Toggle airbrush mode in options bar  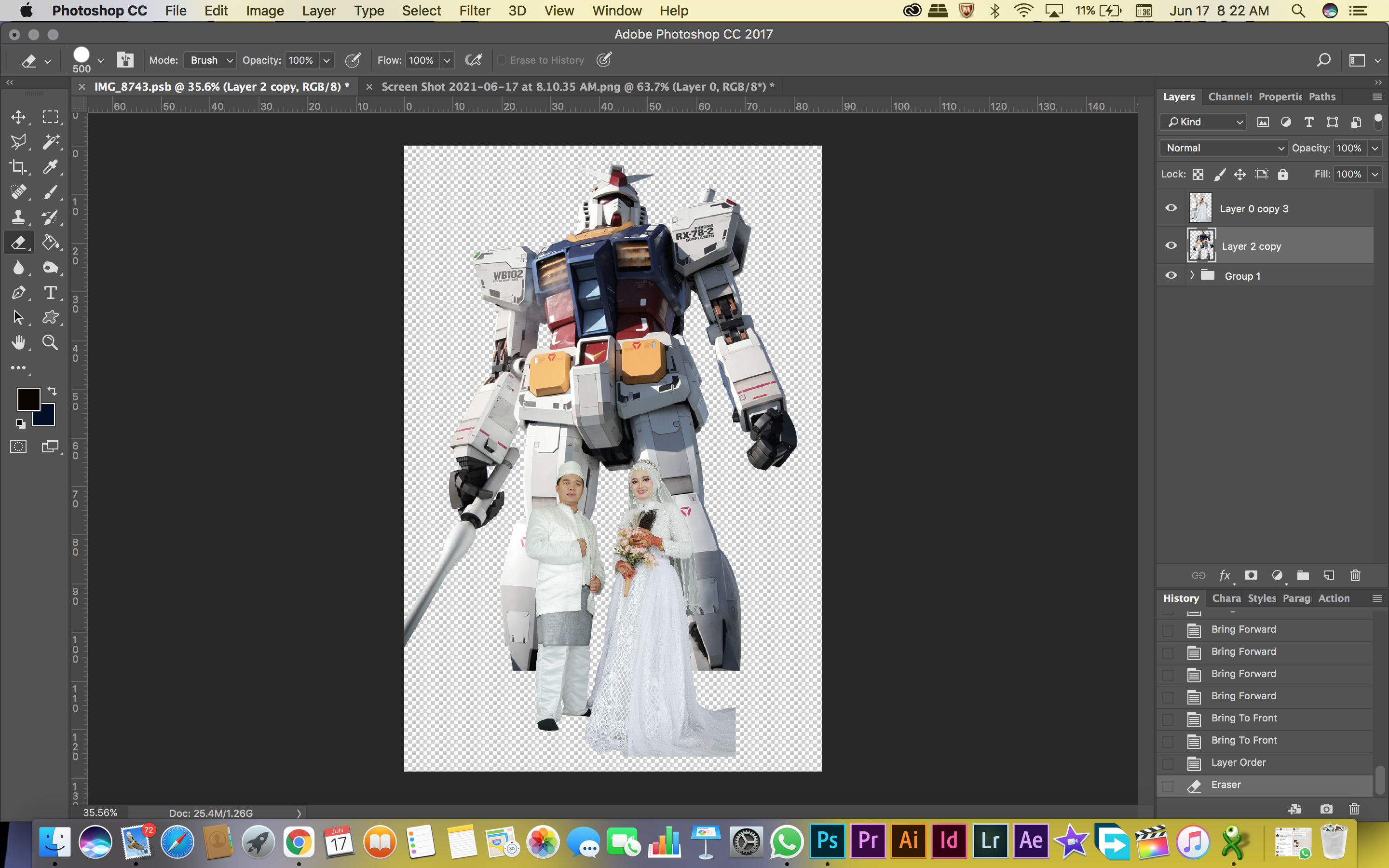coord(474,60)
